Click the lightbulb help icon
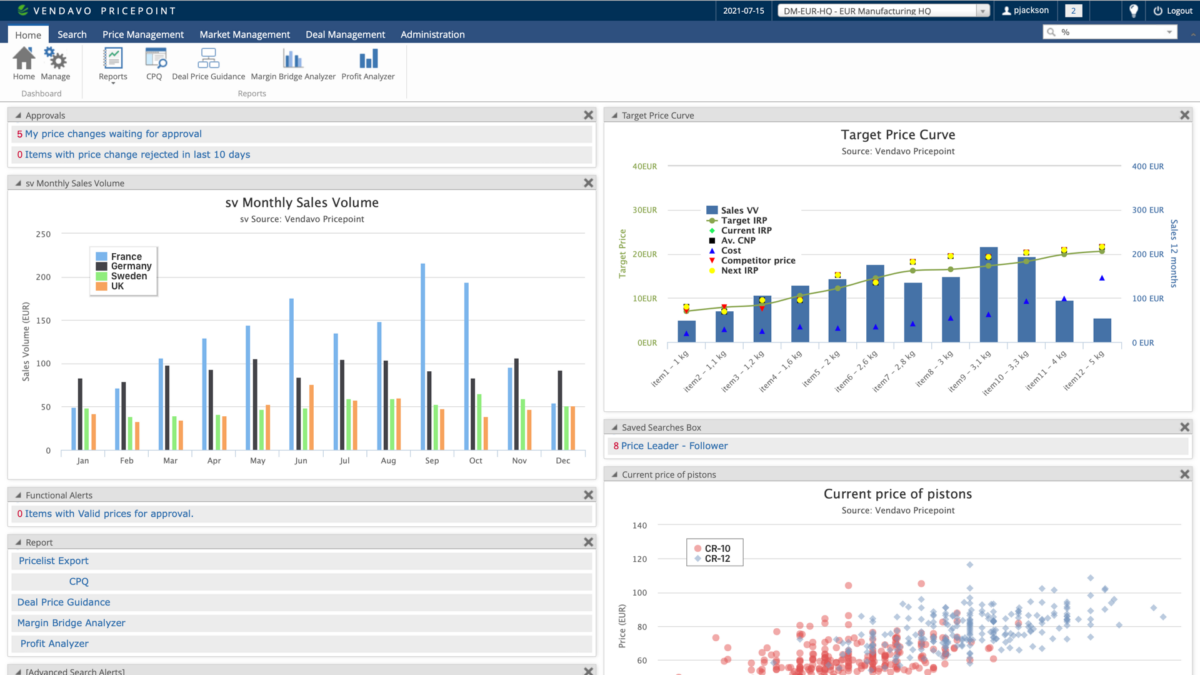1200x675 pixels. coord(1133,11)
